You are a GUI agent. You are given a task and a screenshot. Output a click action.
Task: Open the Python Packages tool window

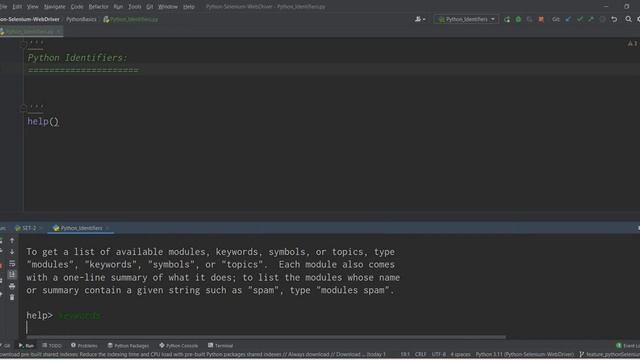128,346
